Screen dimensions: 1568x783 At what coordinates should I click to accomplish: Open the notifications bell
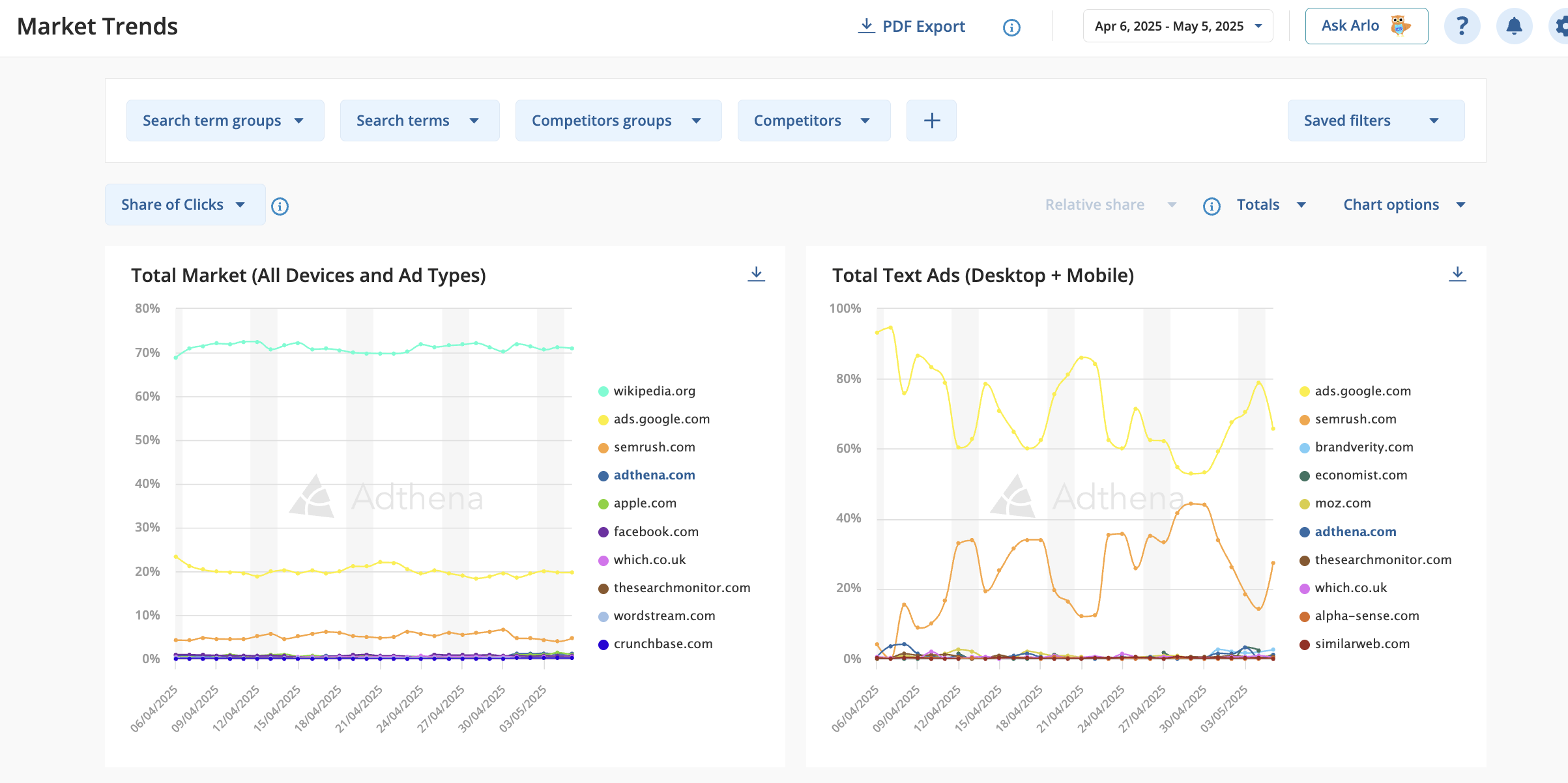click(x=1514, y=26)
